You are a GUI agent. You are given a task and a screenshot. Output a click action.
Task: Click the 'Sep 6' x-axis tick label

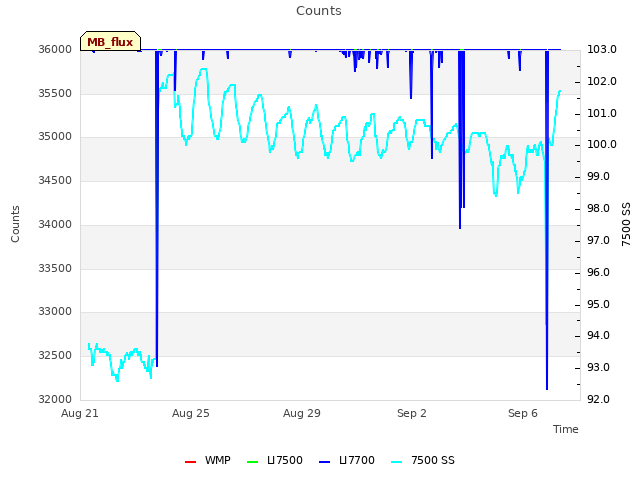coord(523,413)
